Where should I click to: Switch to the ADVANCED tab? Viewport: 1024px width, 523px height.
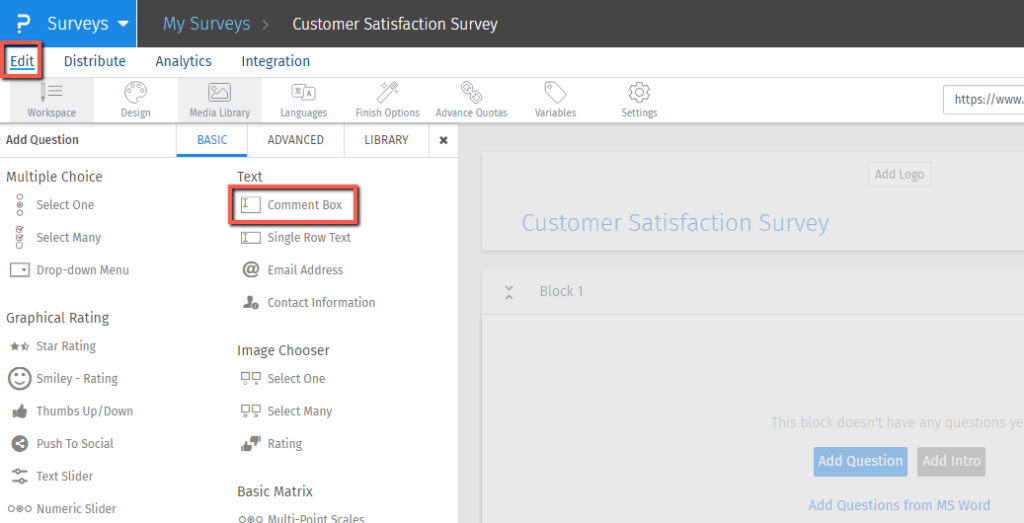point(295,140)
